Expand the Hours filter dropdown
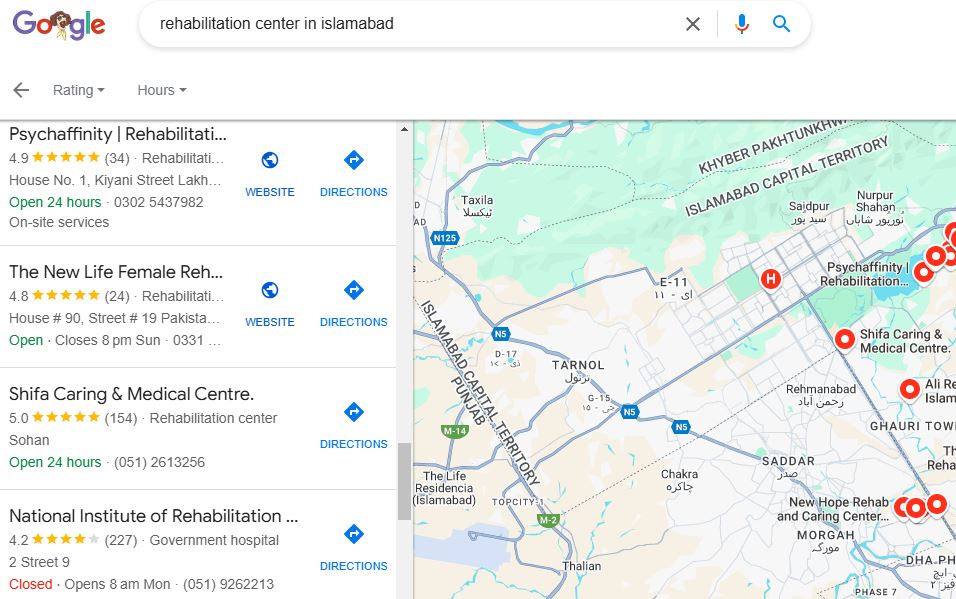The width and height of the screenshot is (956, 599). pos(162,90)
